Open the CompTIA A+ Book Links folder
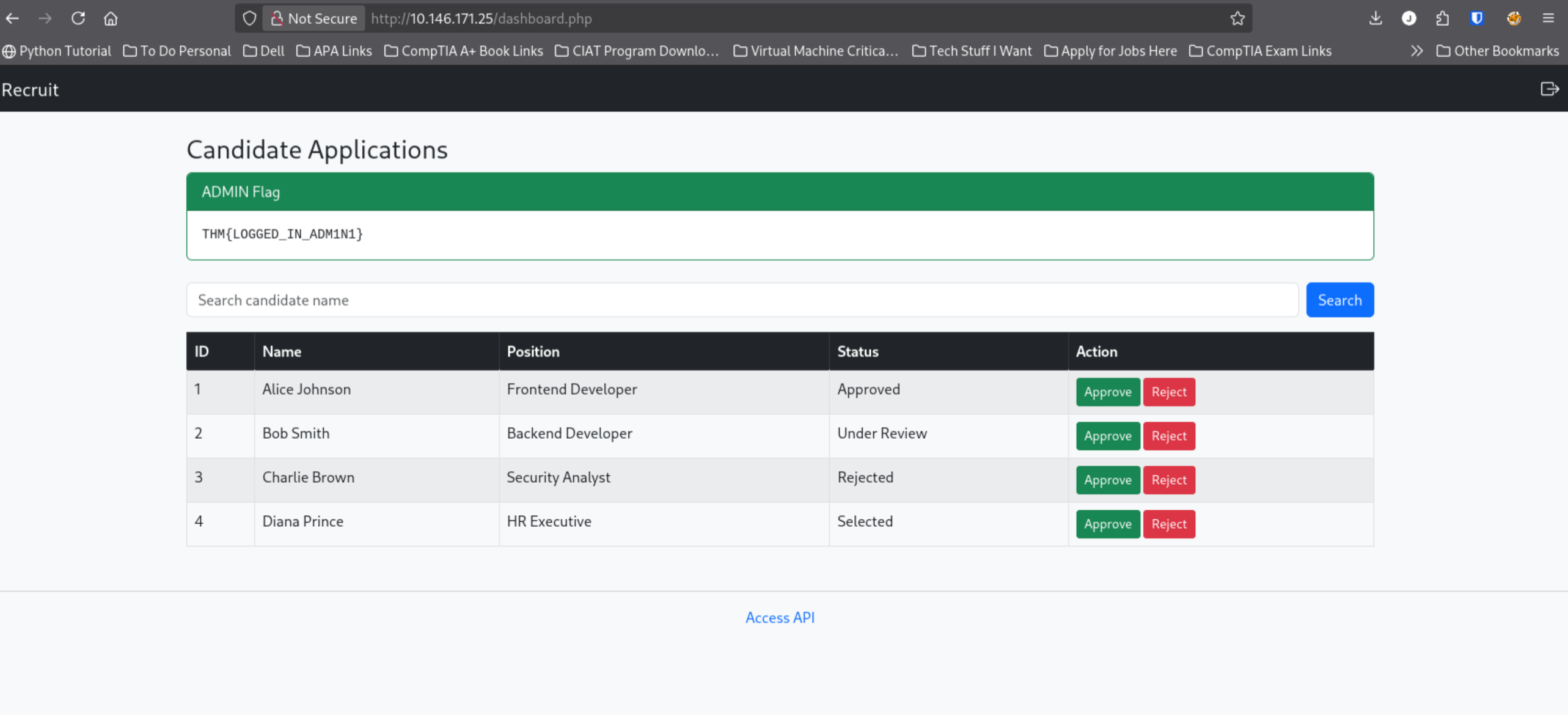Screen dimensions: 1568x715 click(463, 51)
